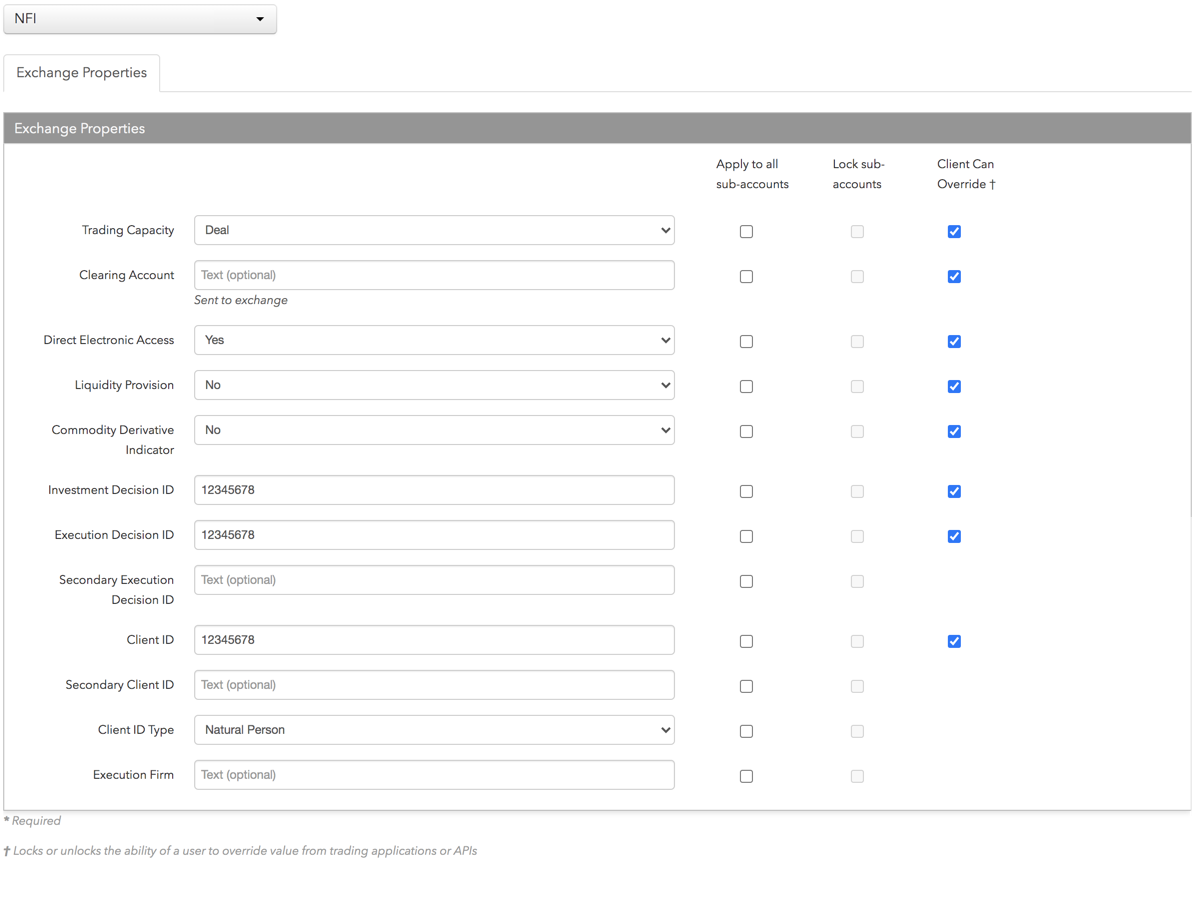Check Apply to all sub-accounts for Direct Electronic Access
This screenshot has width=1196, height=901.
point(746,341)
